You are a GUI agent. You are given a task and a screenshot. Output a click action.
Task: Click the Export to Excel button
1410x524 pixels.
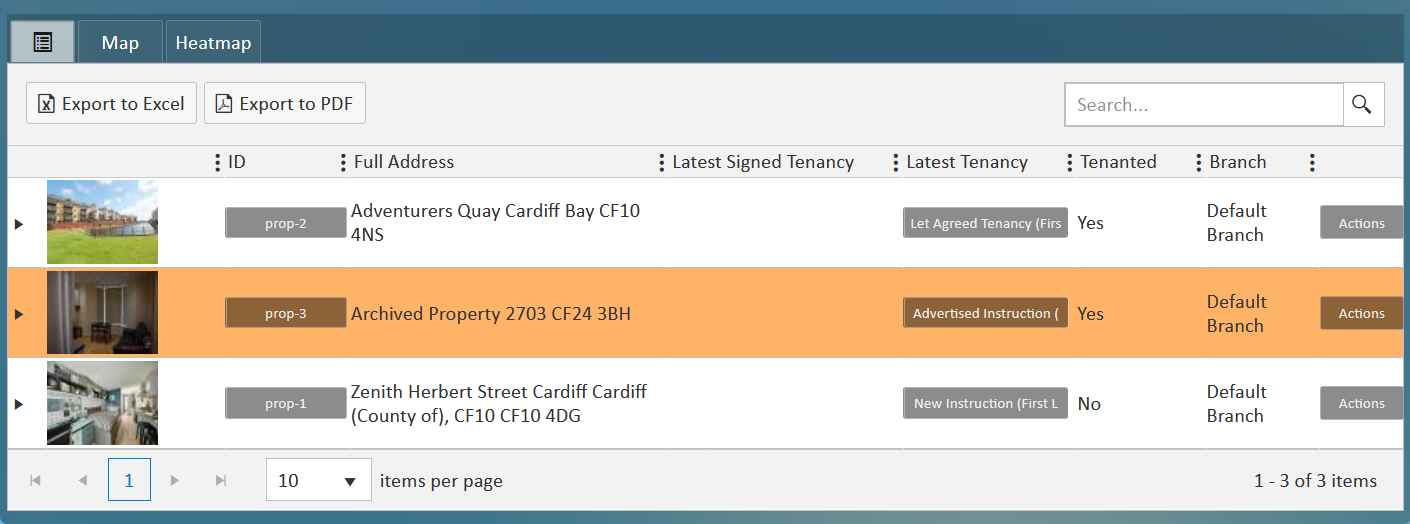[111, 104]
